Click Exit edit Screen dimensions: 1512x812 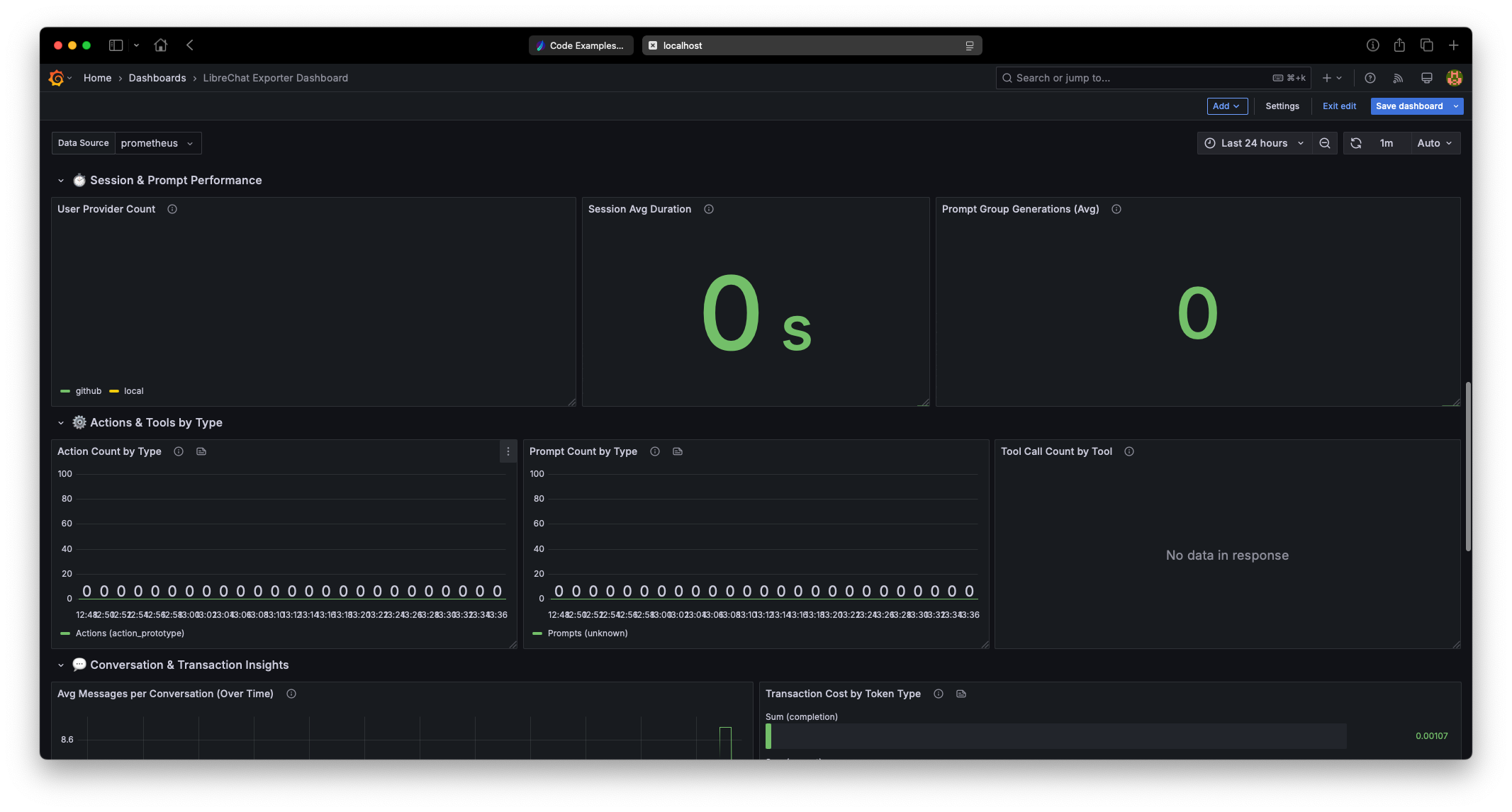[x=1339, y=106]
